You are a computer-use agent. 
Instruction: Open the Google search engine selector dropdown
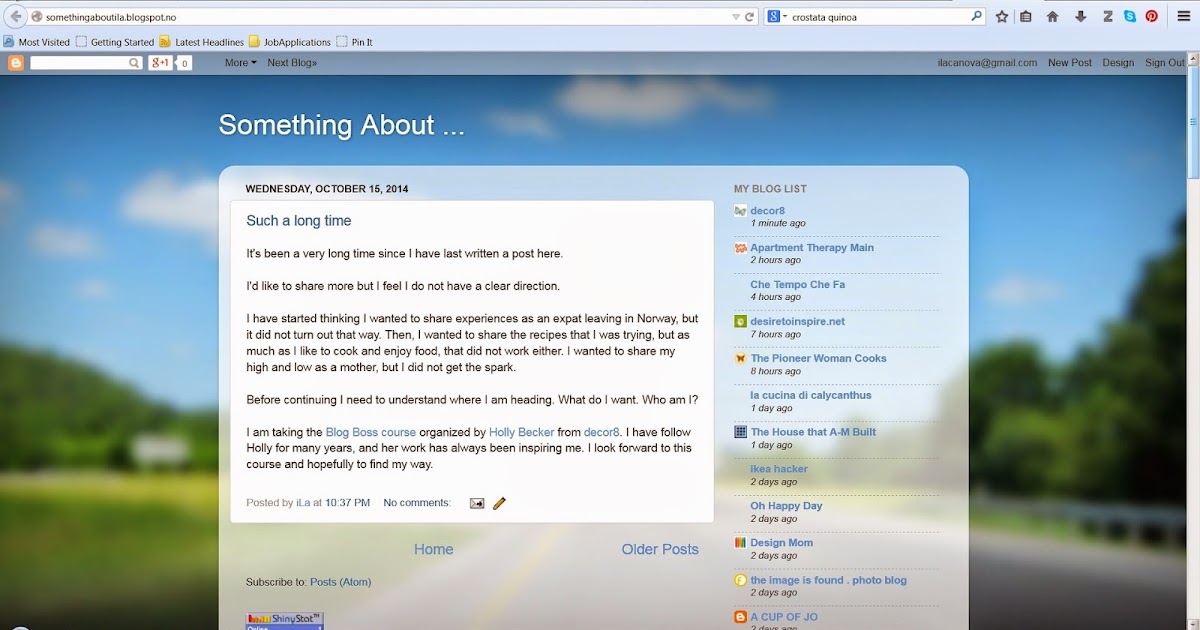[777, 17]
